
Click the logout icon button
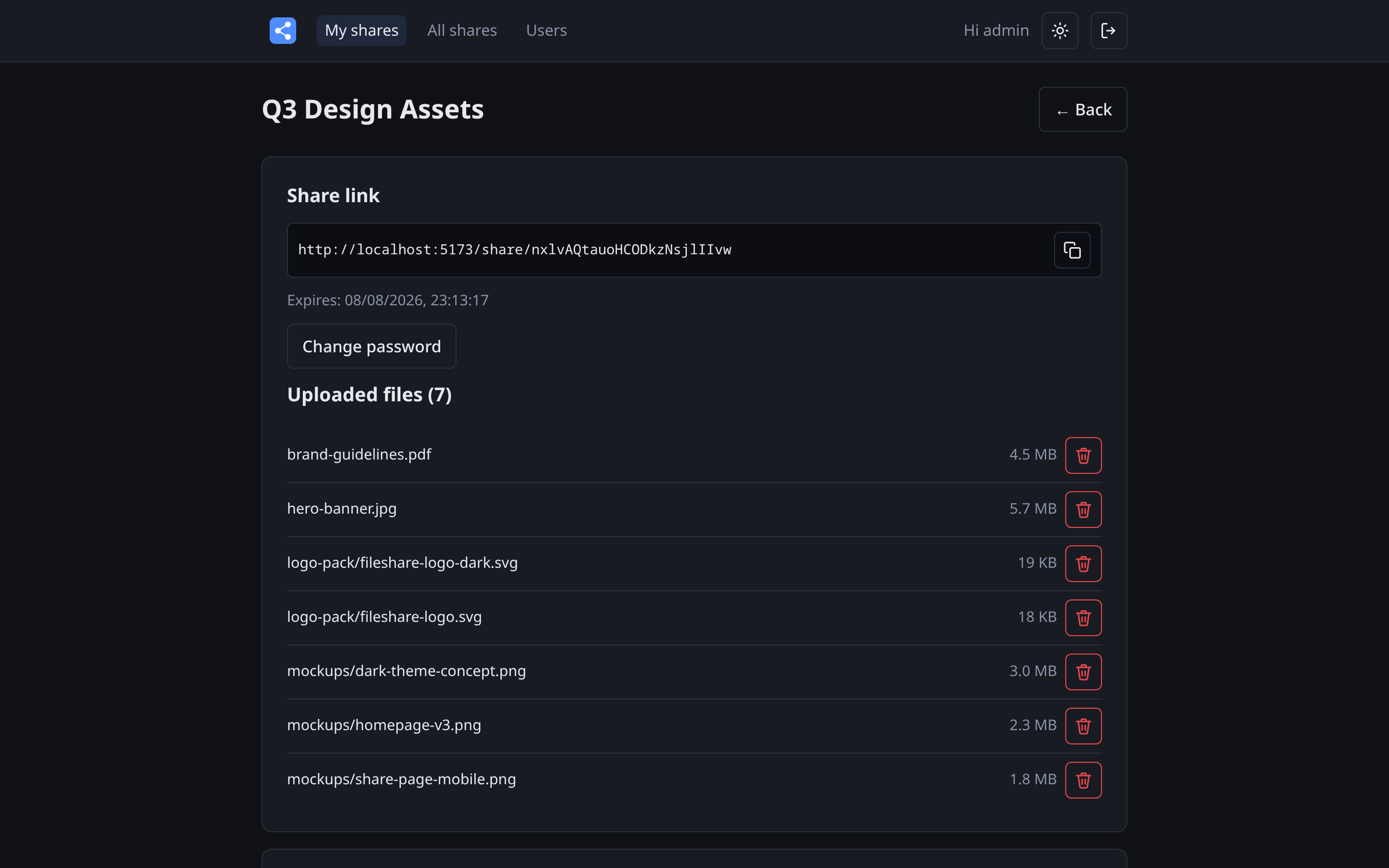point(1108,31)
